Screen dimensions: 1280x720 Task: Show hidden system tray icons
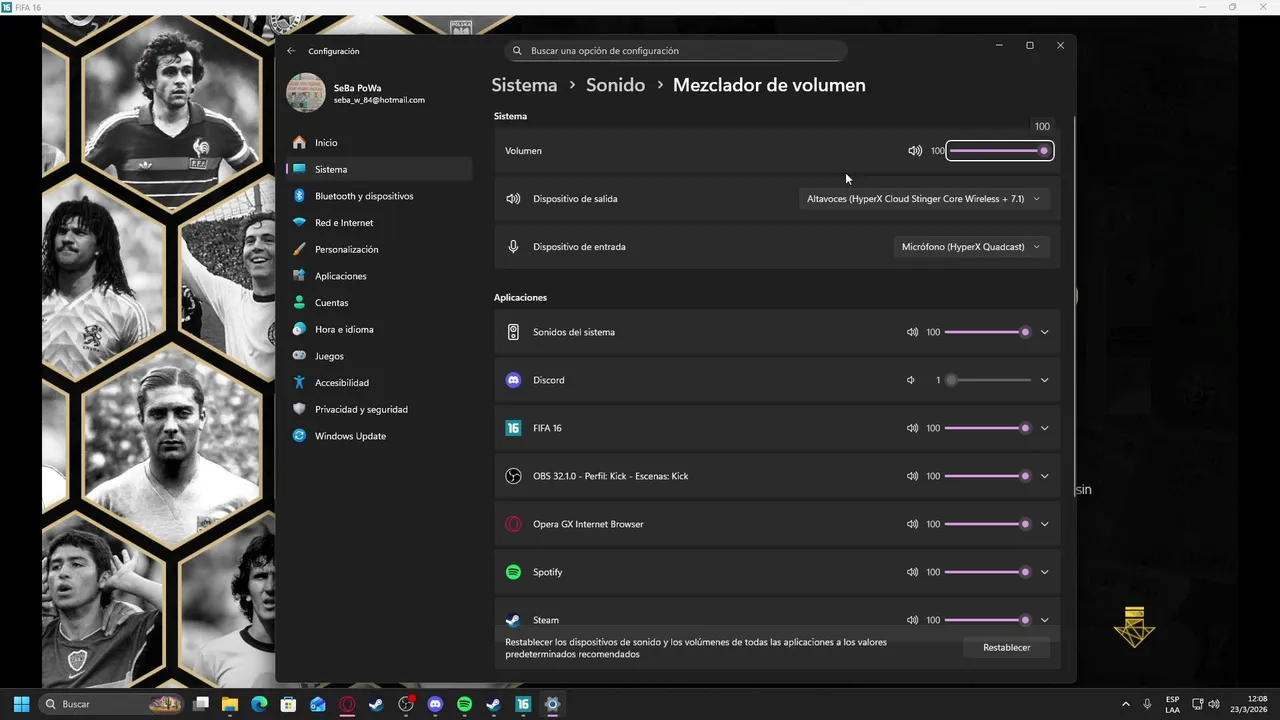coord(1126,704)
